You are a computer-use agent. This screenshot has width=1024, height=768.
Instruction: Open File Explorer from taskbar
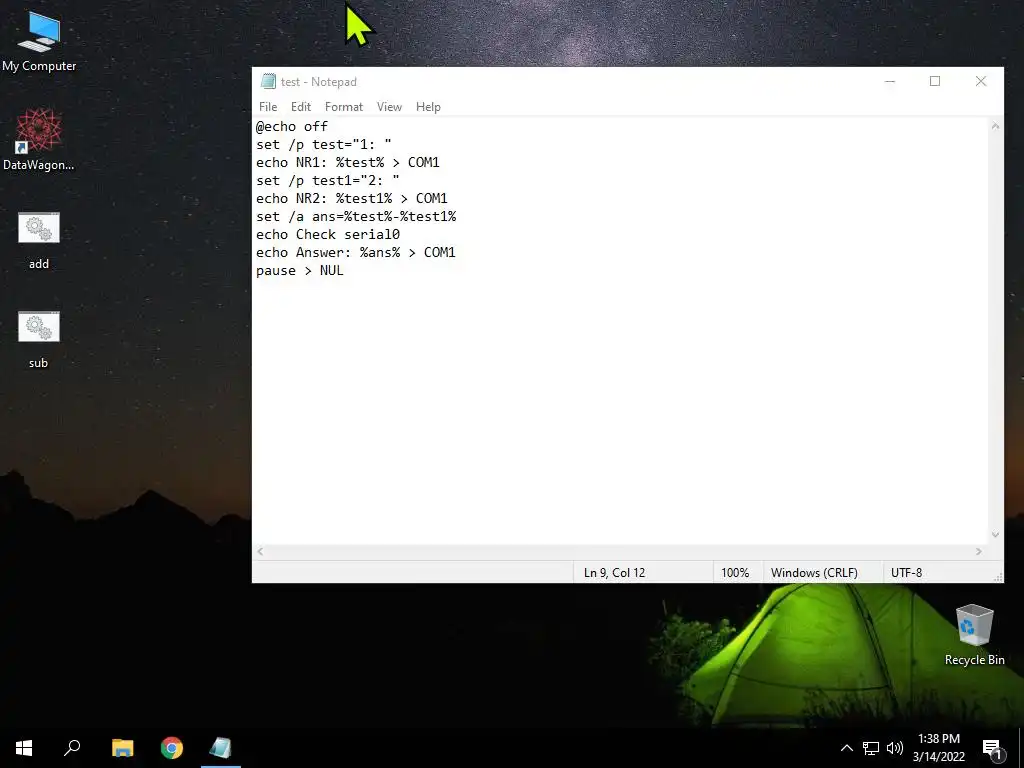(x=122, y=748)
